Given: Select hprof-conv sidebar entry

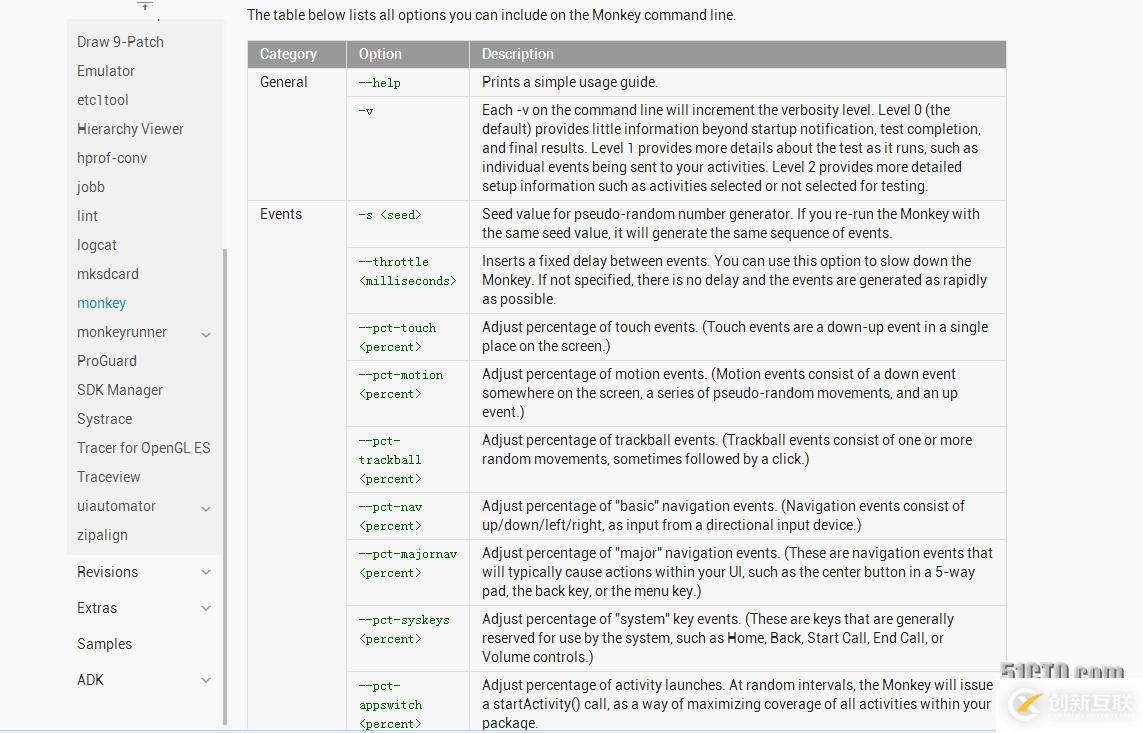Looking at the screenshot, I should click(x=112, y=158).
